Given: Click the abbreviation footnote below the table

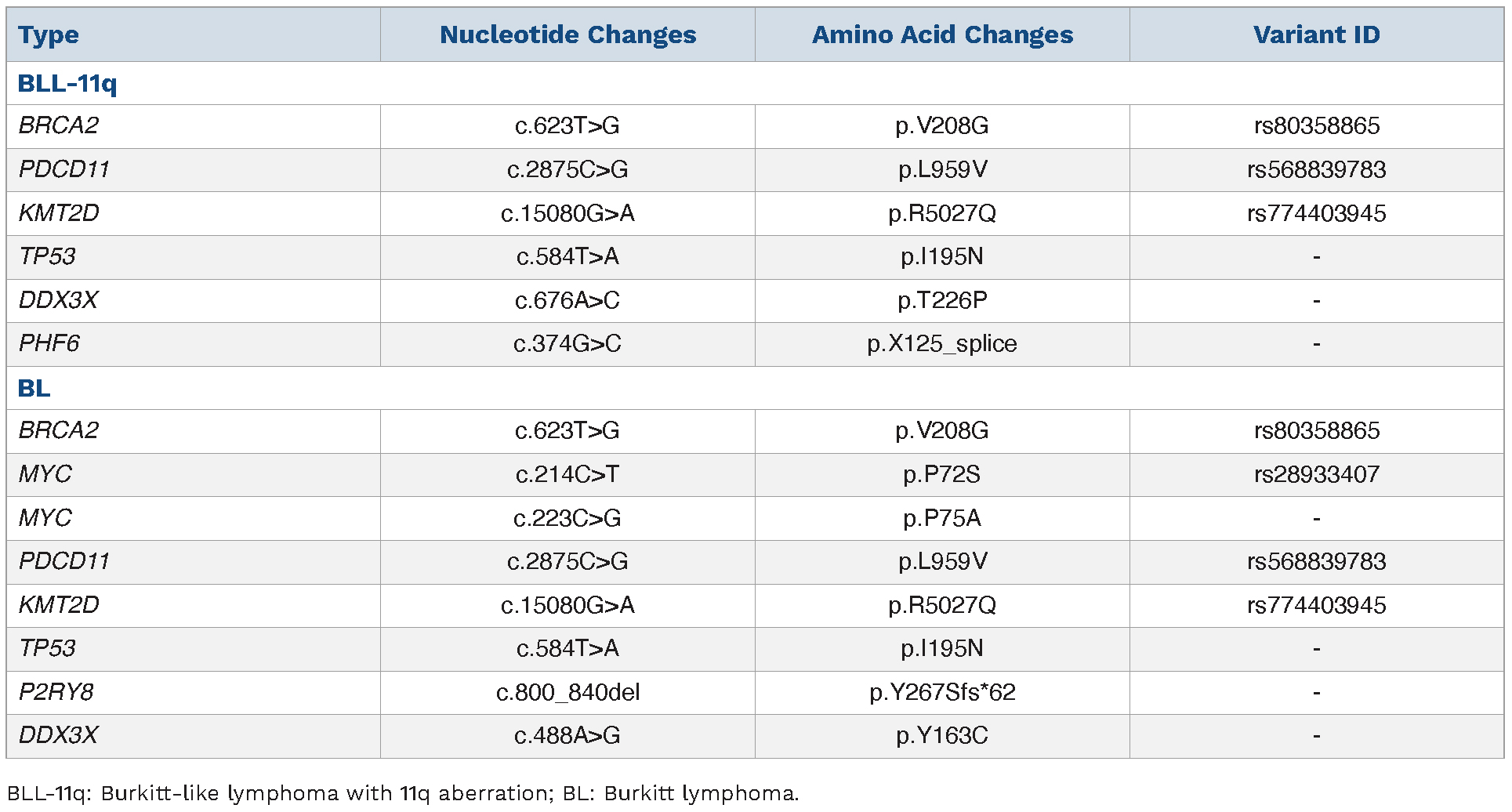Looking at the screenshot, I should [x=403, y=794].
